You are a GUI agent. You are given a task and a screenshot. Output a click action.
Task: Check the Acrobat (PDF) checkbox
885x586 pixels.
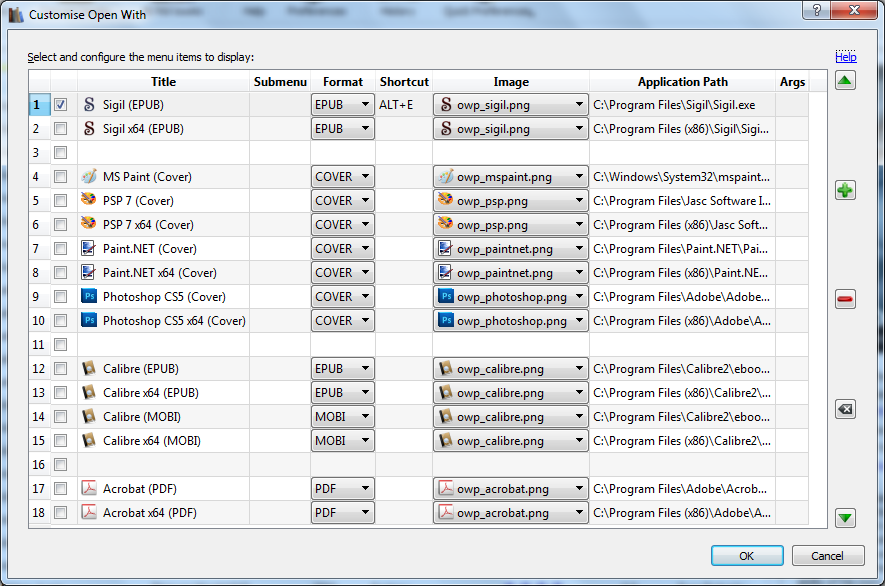[x=60, y=488]
